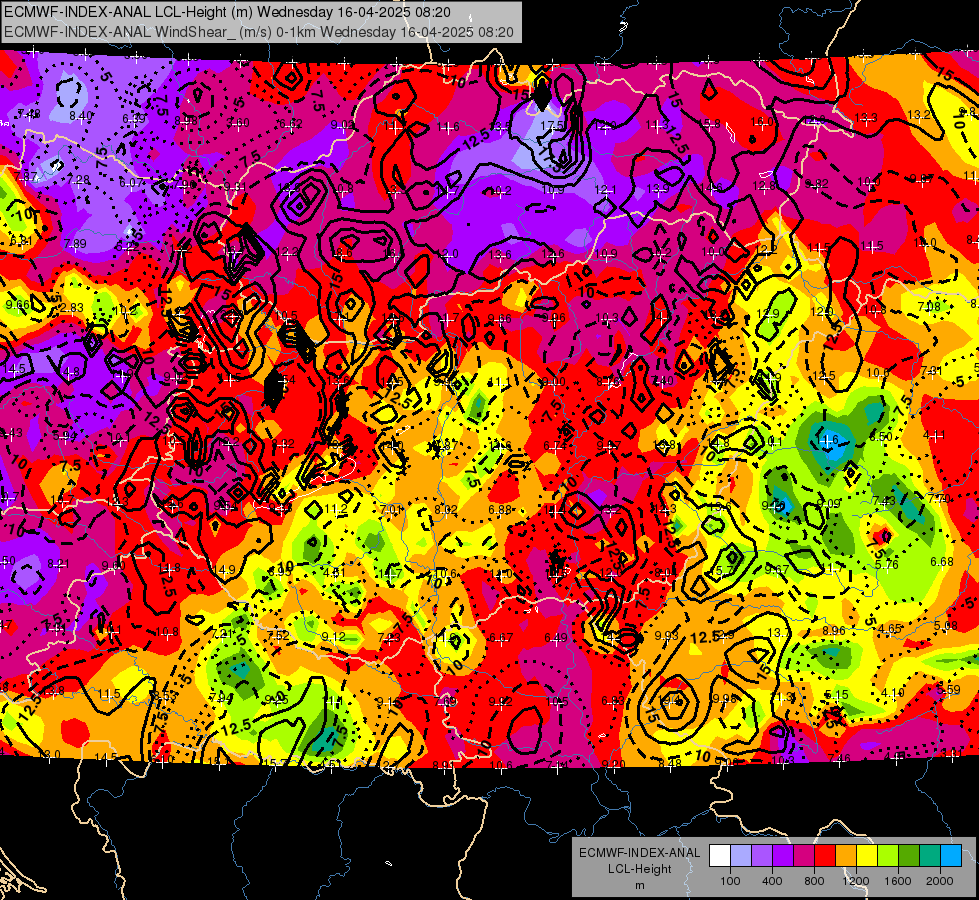
Task: Click the 9.12 wind shear value
Action: point(333,636)
